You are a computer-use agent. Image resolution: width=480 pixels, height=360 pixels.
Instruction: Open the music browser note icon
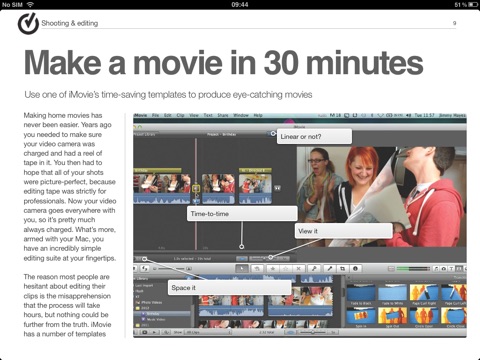pyautogui.click(x=436, y=268)
